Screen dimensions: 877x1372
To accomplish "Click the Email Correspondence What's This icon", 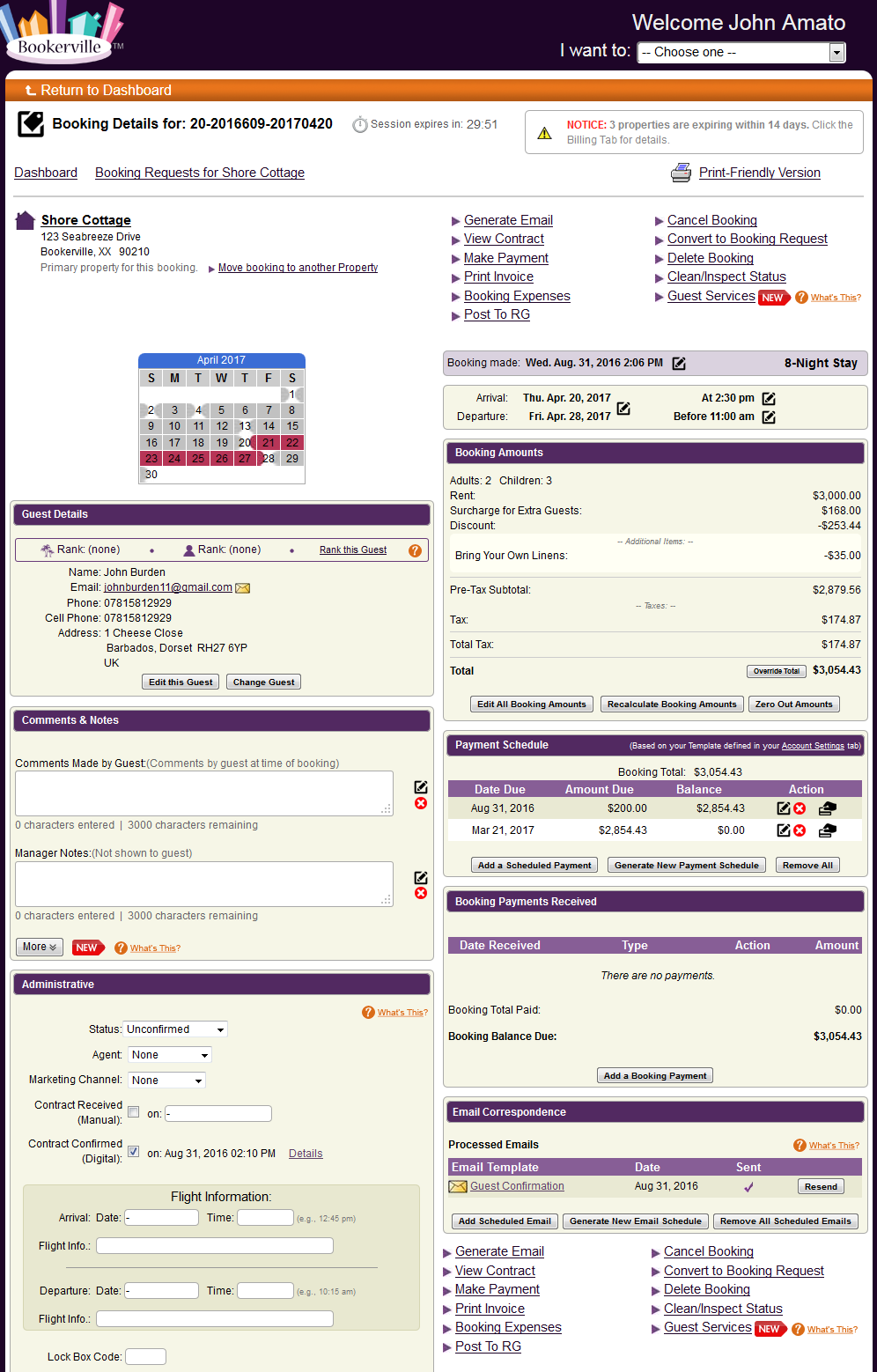I will [800, 1146].
